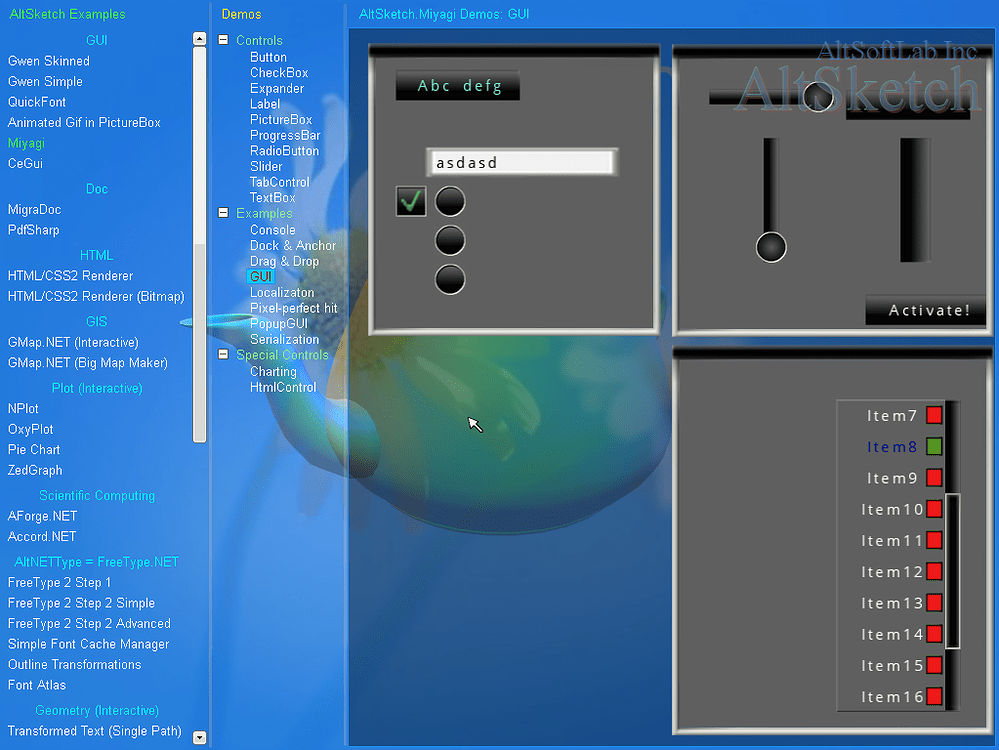Uncheck the green checkmark checkbox

tap(410, 201)
